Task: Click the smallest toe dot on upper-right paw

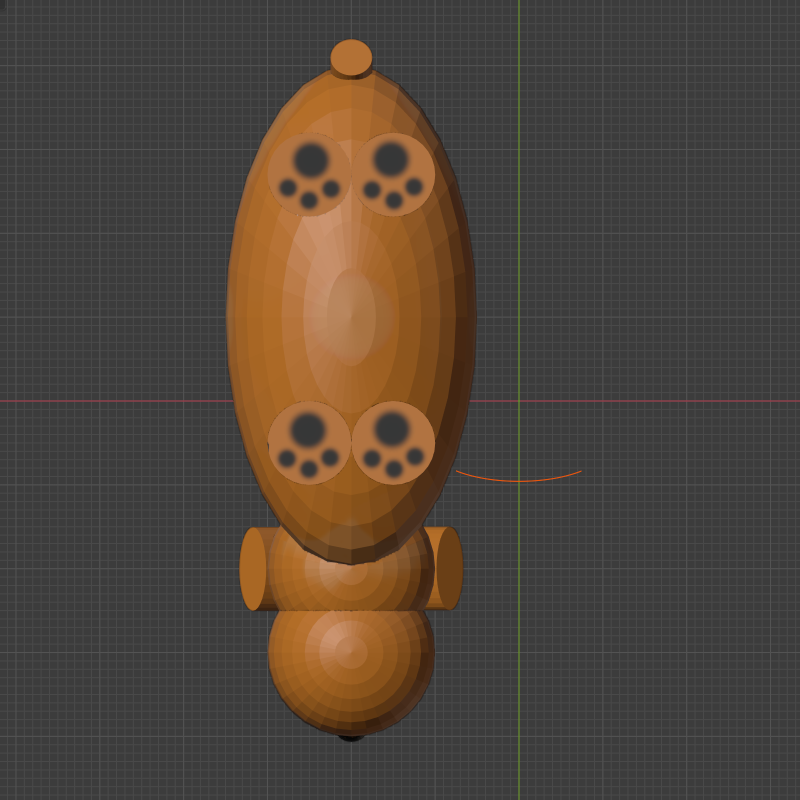Action: (372, 188)
